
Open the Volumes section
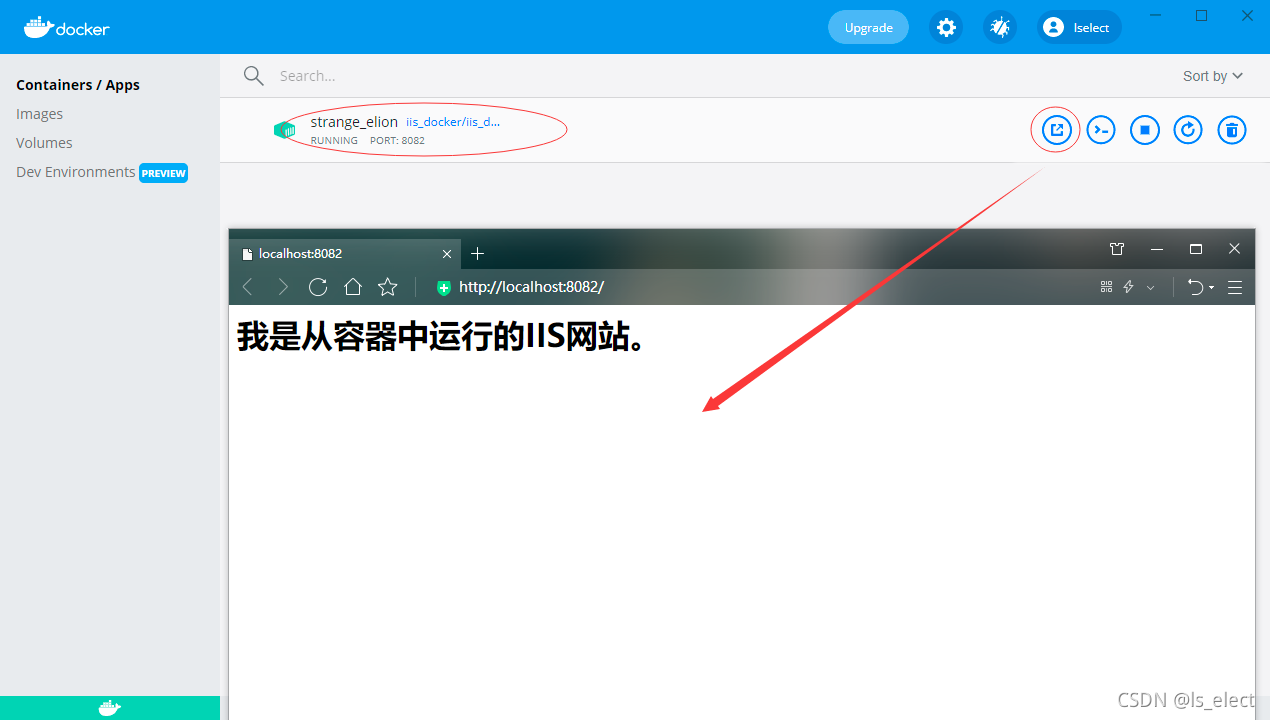point(44,143)
